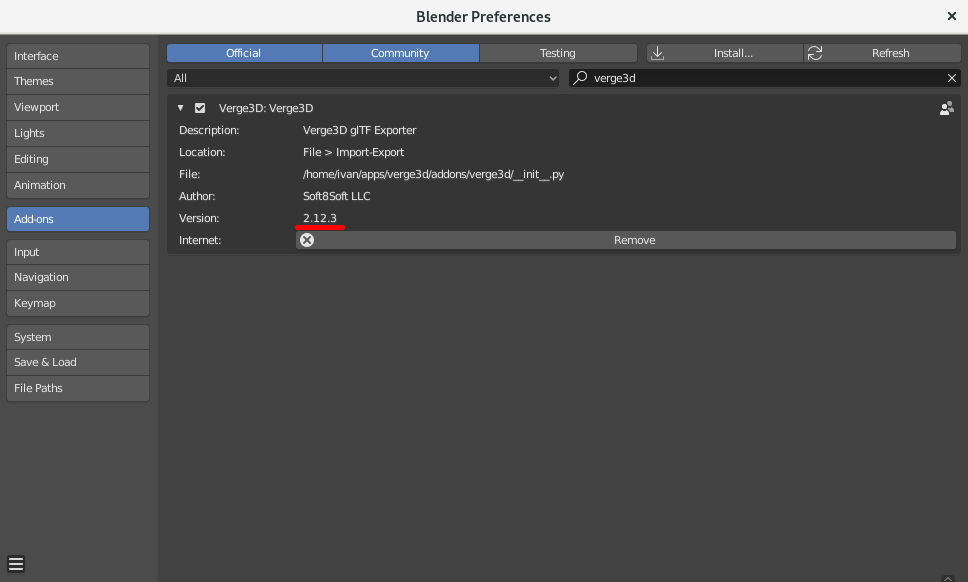Click the verge3d search field
968x582 pixels.
click(764, 78)
